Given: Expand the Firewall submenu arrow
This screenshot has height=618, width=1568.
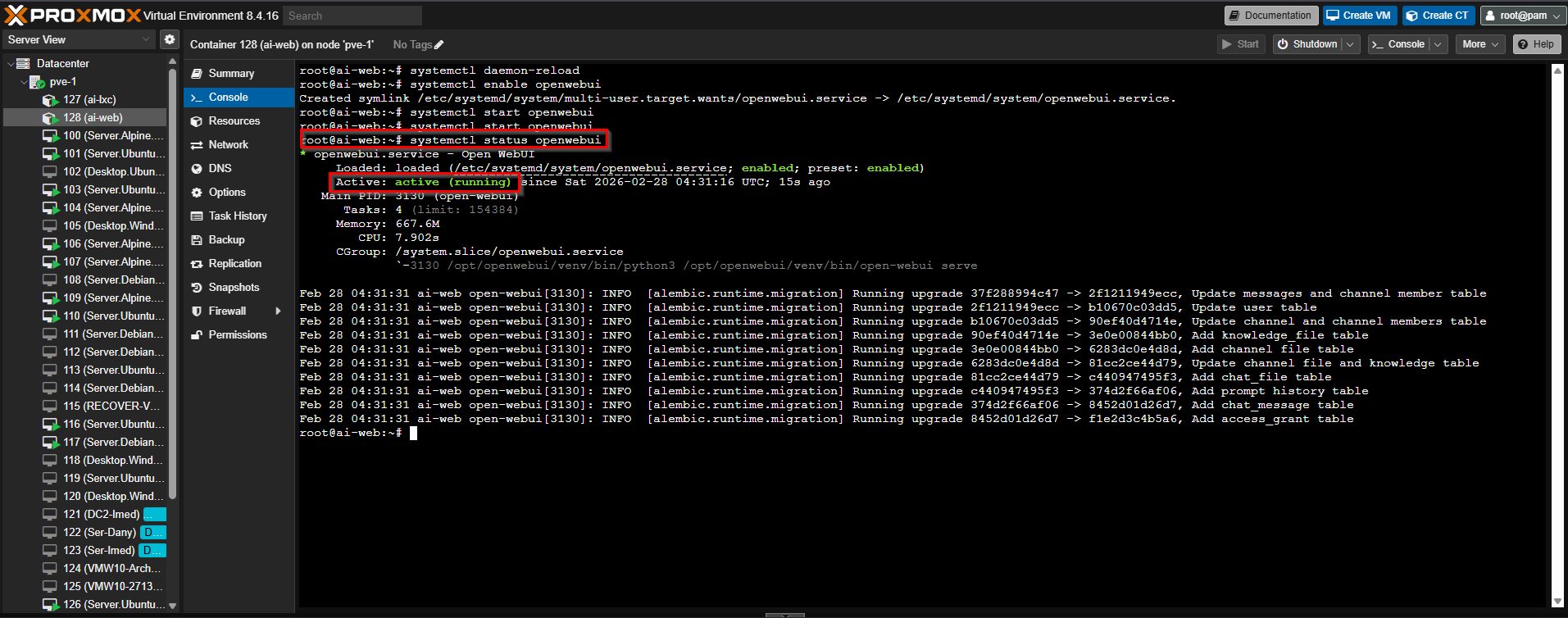Looking at the screenshot, I should tap(279, 311).
